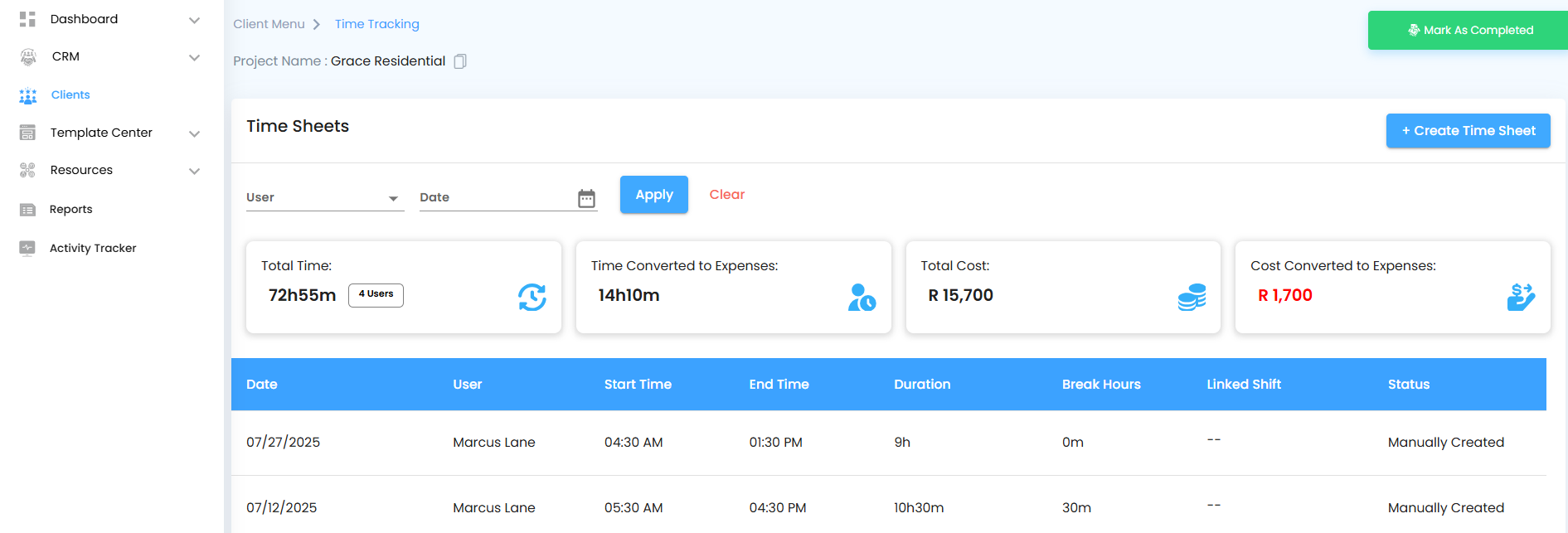Expand the Template Center chevron
This screenshot has width=1568, height=533.
tap(194, 133)
